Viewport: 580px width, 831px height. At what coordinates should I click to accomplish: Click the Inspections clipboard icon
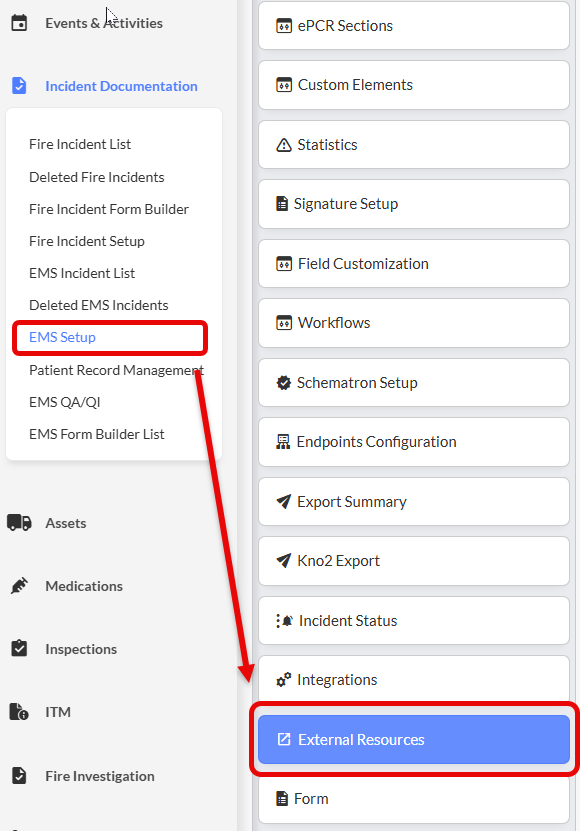click(19, 648)
